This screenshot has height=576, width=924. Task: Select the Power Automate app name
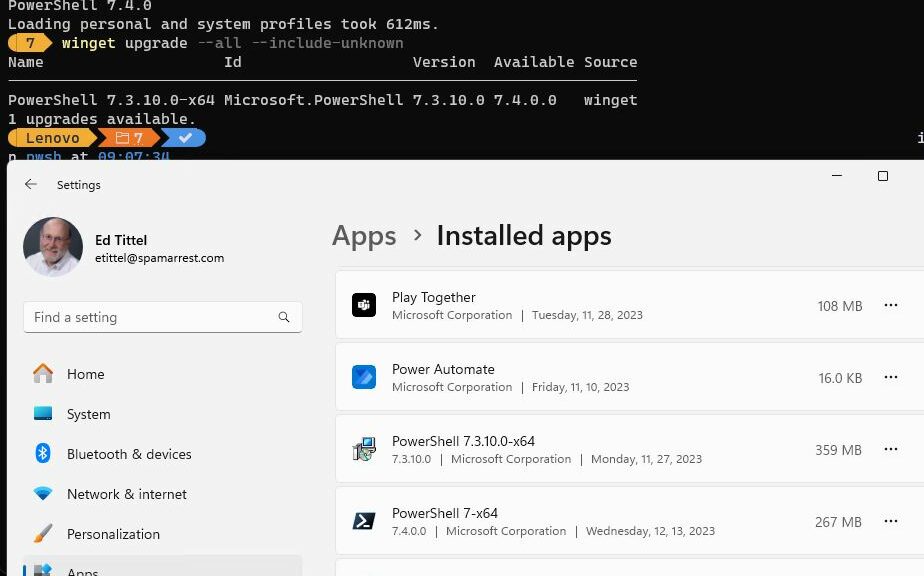(x=443, y=369)
